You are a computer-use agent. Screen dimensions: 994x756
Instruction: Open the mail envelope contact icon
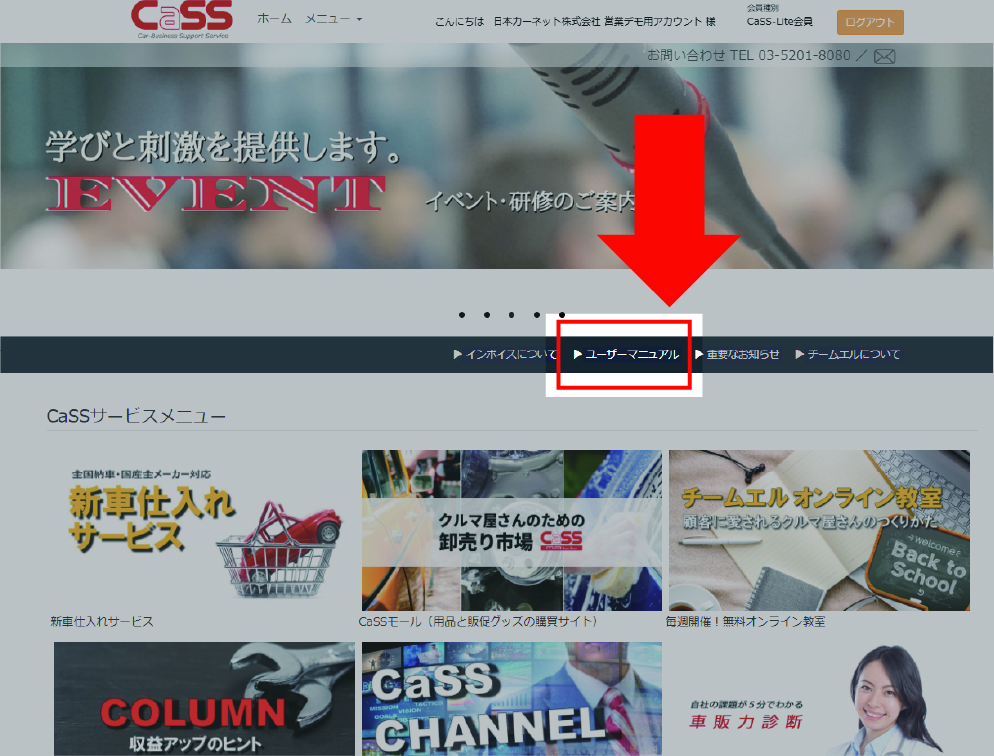click(x=884, y=56)
